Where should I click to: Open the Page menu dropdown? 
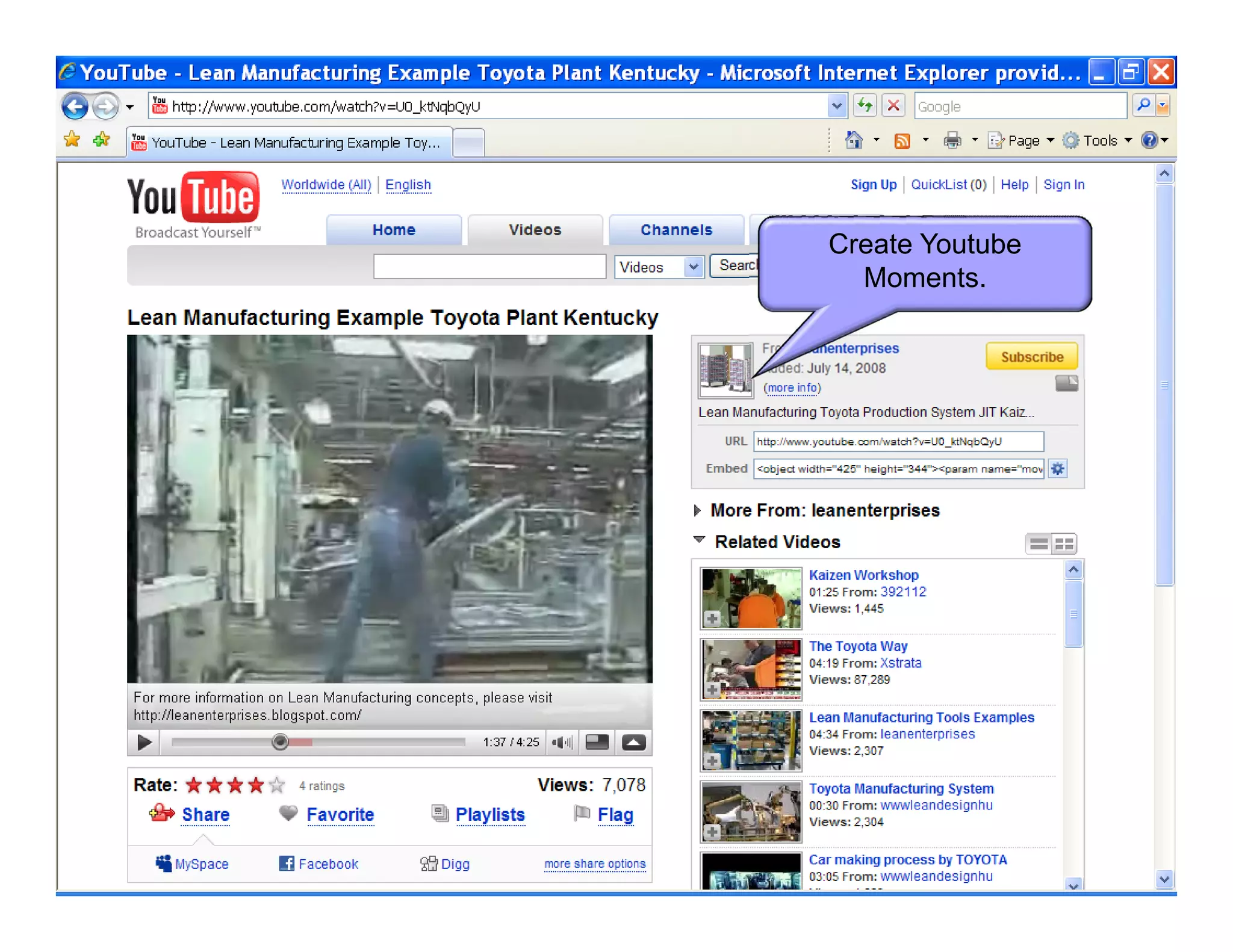(x=1022, y=140)
